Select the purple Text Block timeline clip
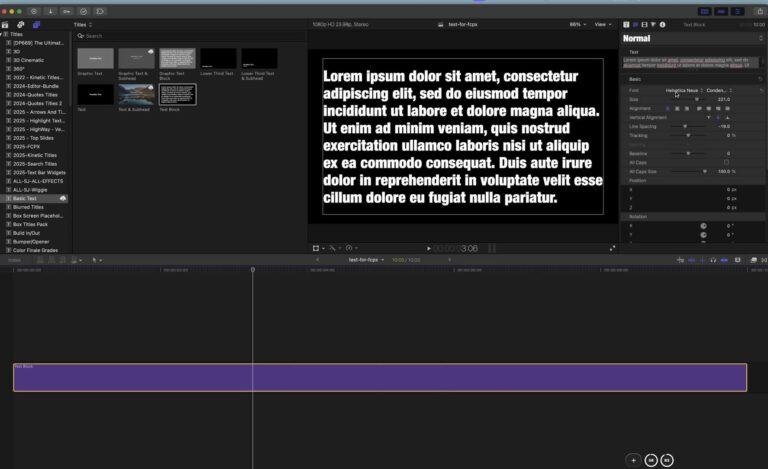Viewport: 768px width, 469px height. click(380, 377)
